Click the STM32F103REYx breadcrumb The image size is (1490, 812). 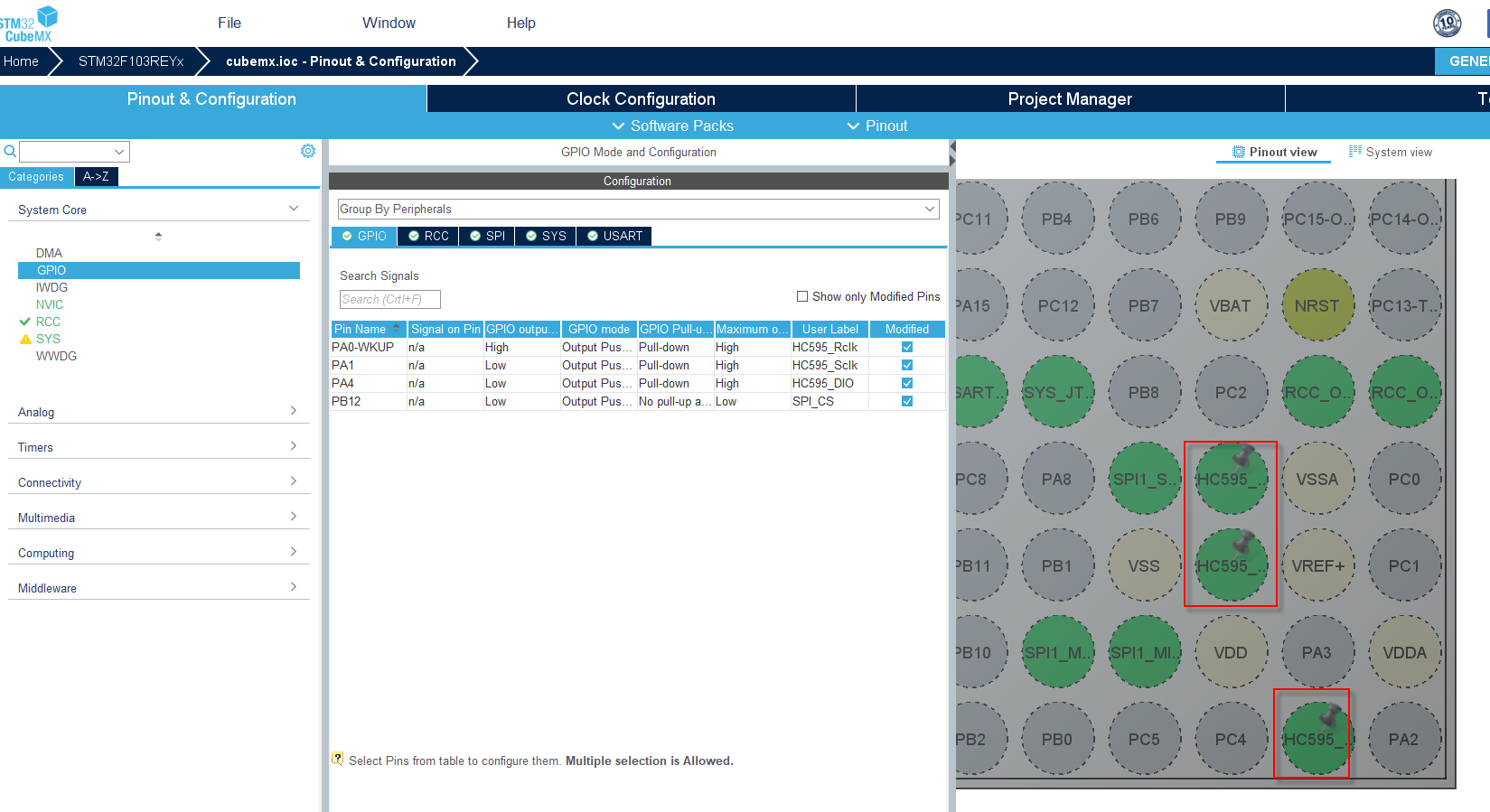click(x=131, y=61)
